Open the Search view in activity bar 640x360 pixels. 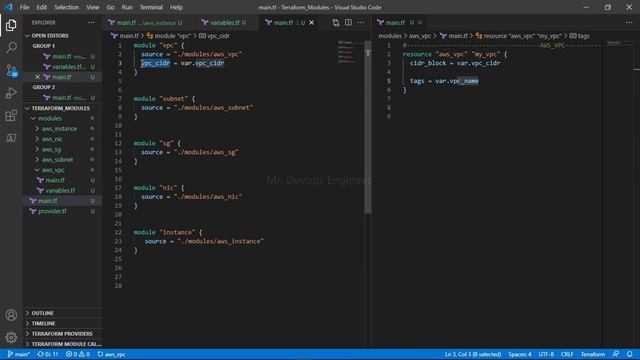[11, 47]
